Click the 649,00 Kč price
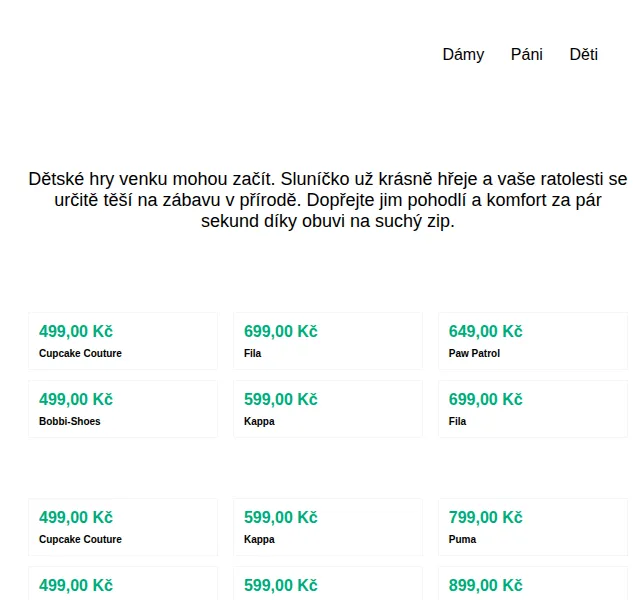Viewport: 640px width, 600px height. 485,331
